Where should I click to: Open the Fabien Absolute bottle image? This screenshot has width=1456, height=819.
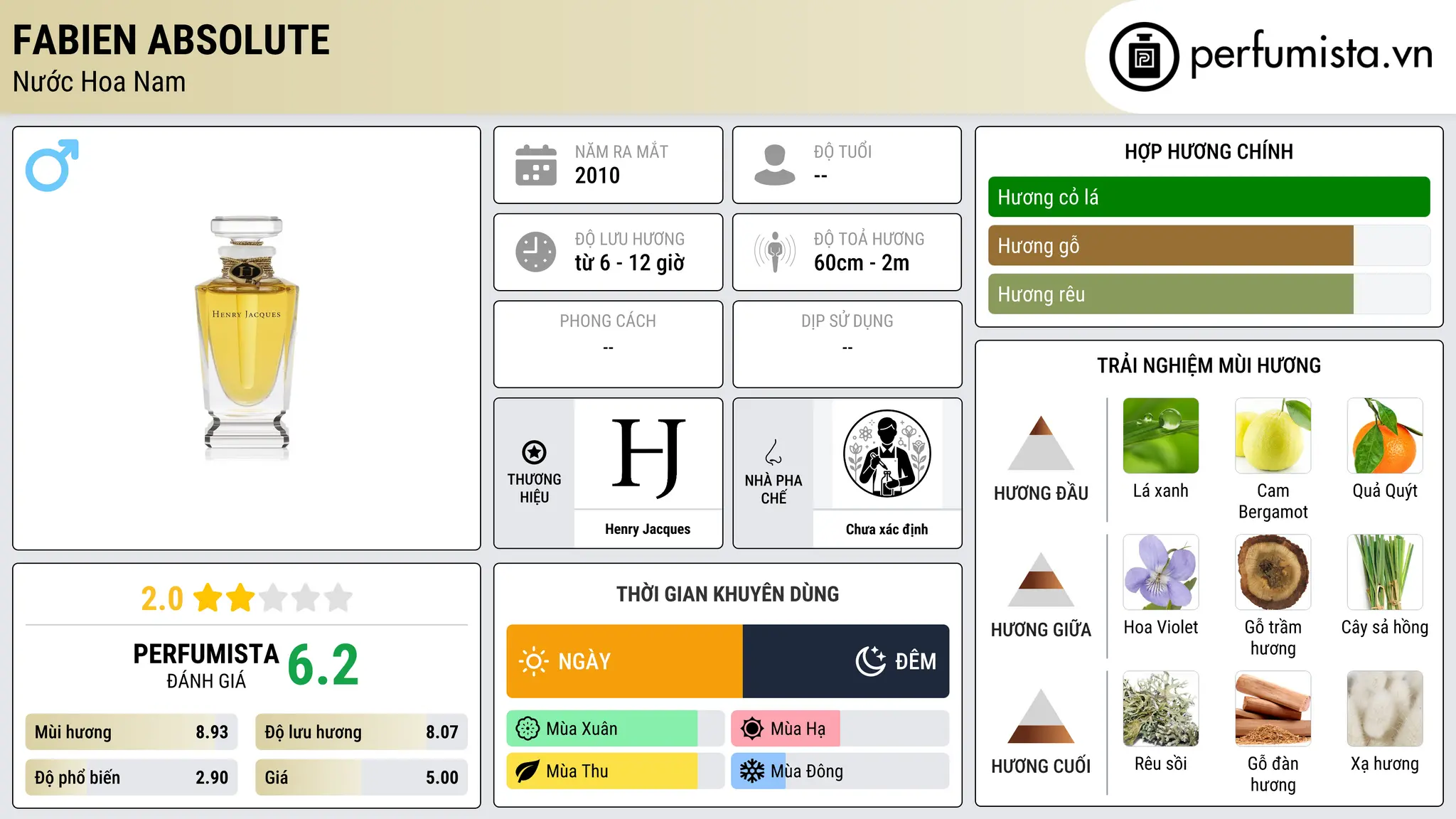point(247,338)
